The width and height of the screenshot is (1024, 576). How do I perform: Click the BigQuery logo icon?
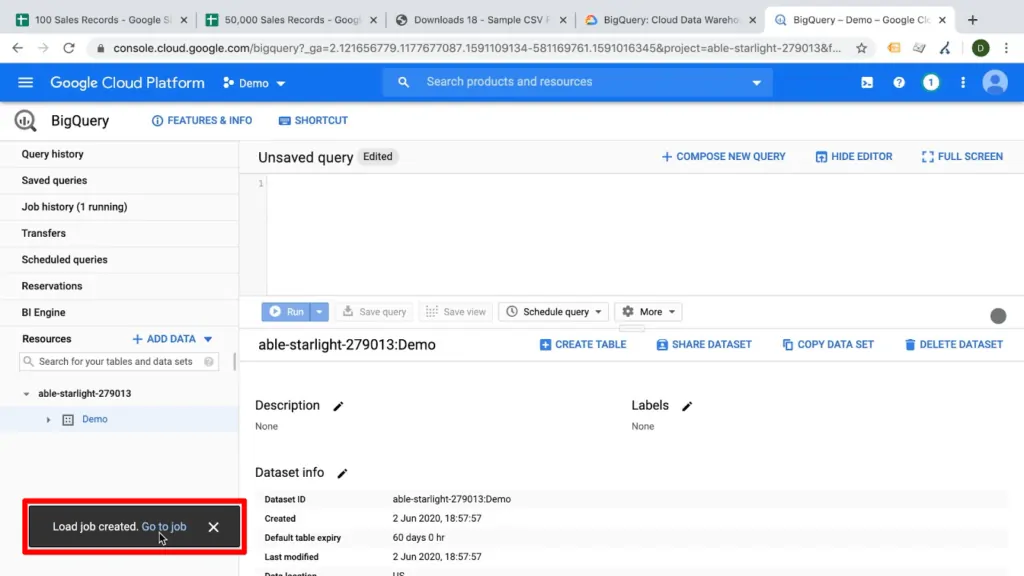pyautogui.click(x=24, y=120)
